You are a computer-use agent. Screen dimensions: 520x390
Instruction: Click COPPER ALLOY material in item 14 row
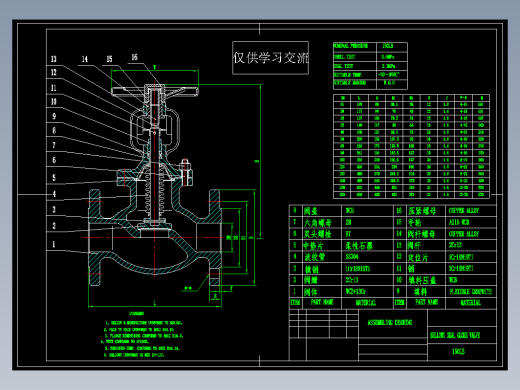[464, 234]
